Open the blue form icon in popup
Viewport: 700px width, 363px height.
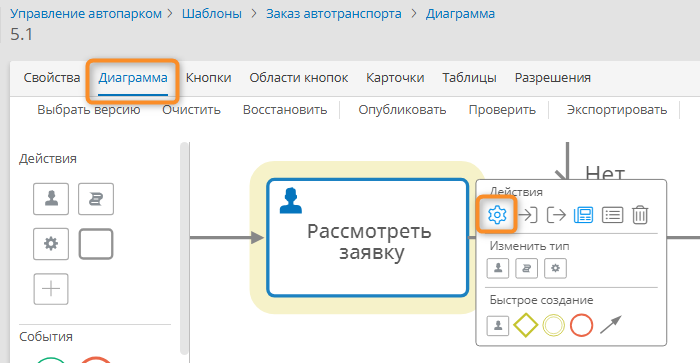[x=583, y=215]
